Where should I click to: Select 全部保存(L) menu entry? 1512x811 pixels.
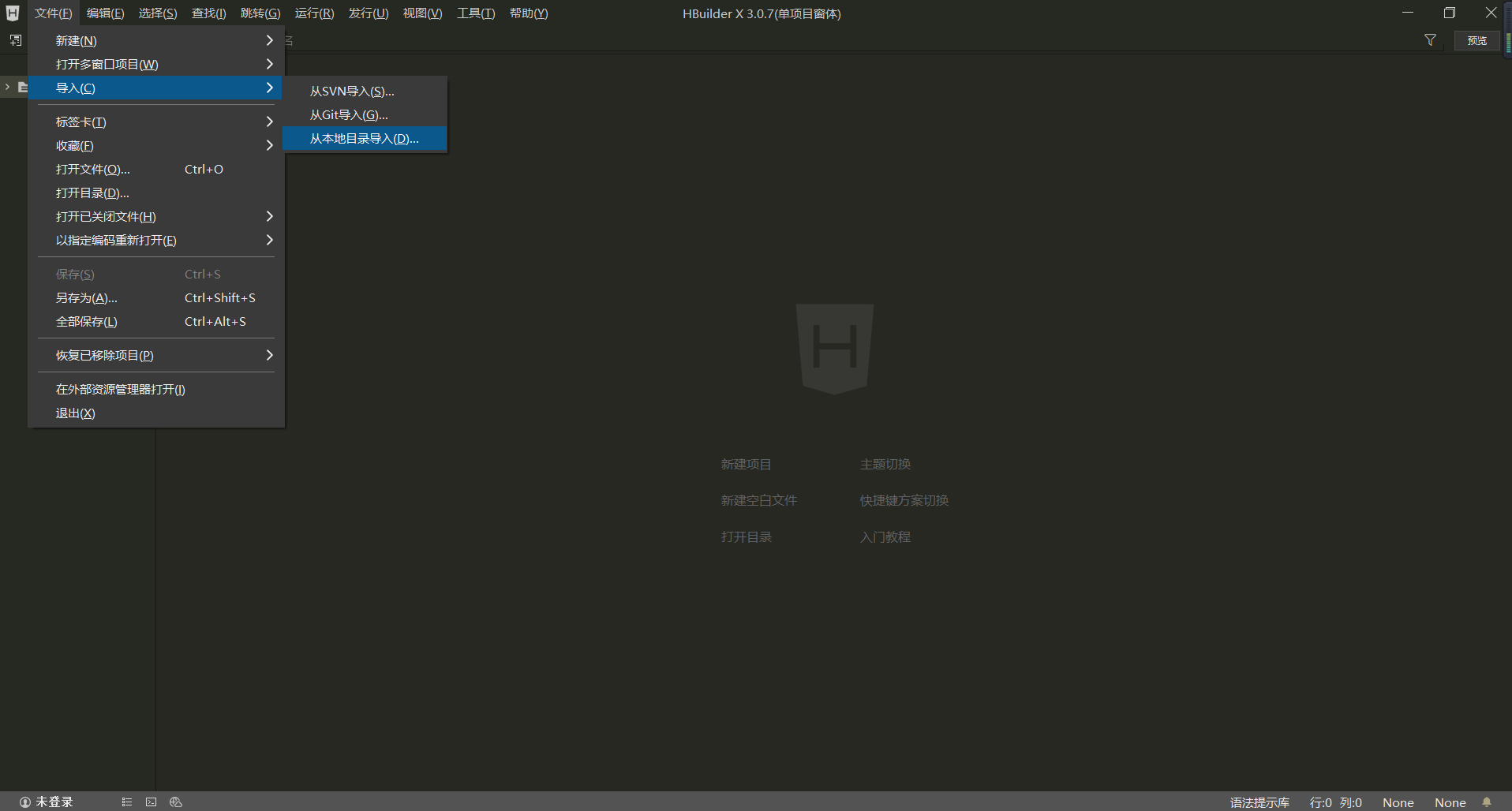156,321
